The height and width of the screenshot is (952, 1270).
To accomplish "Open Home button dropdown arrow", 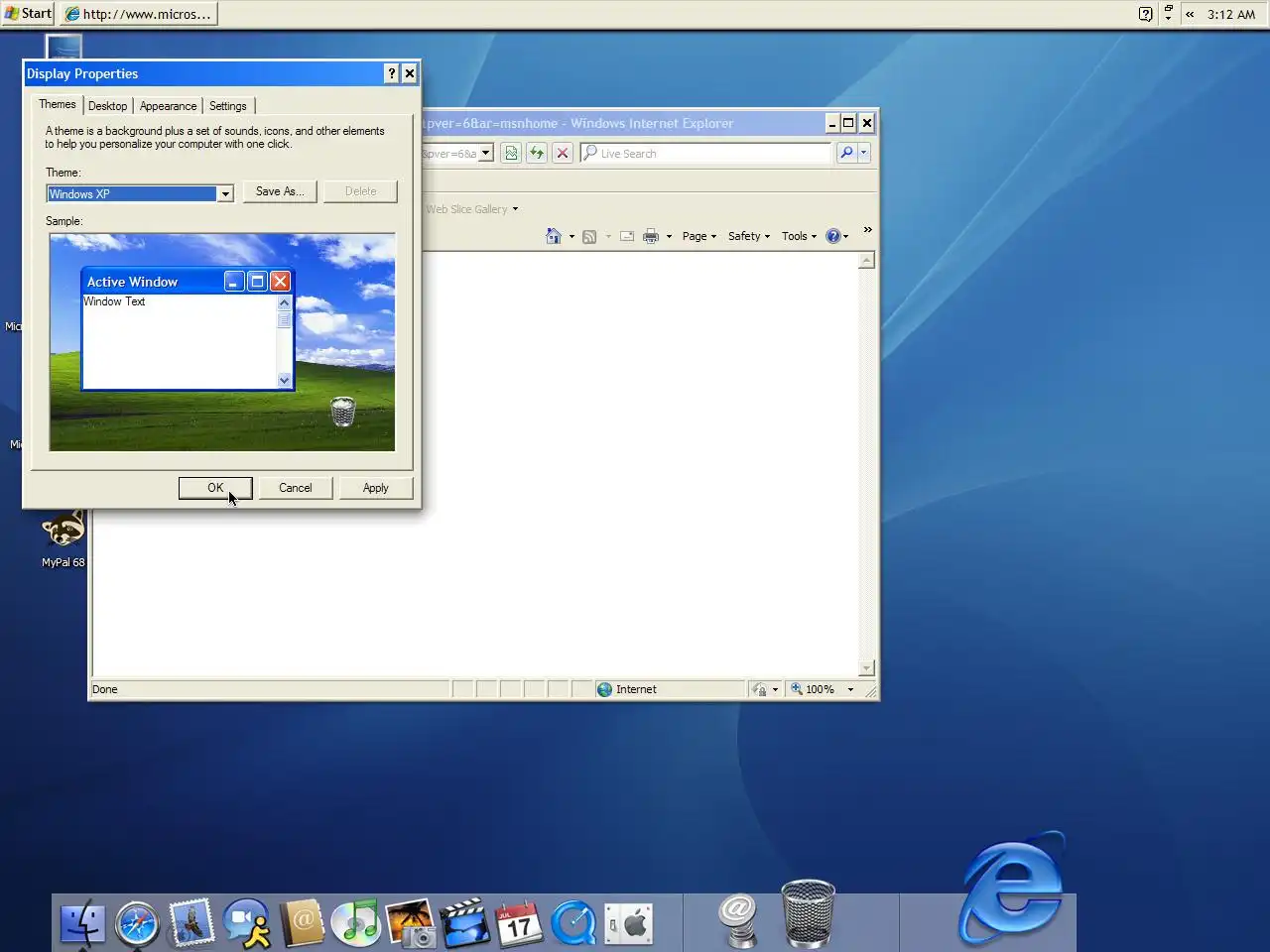I will point(571,236).
